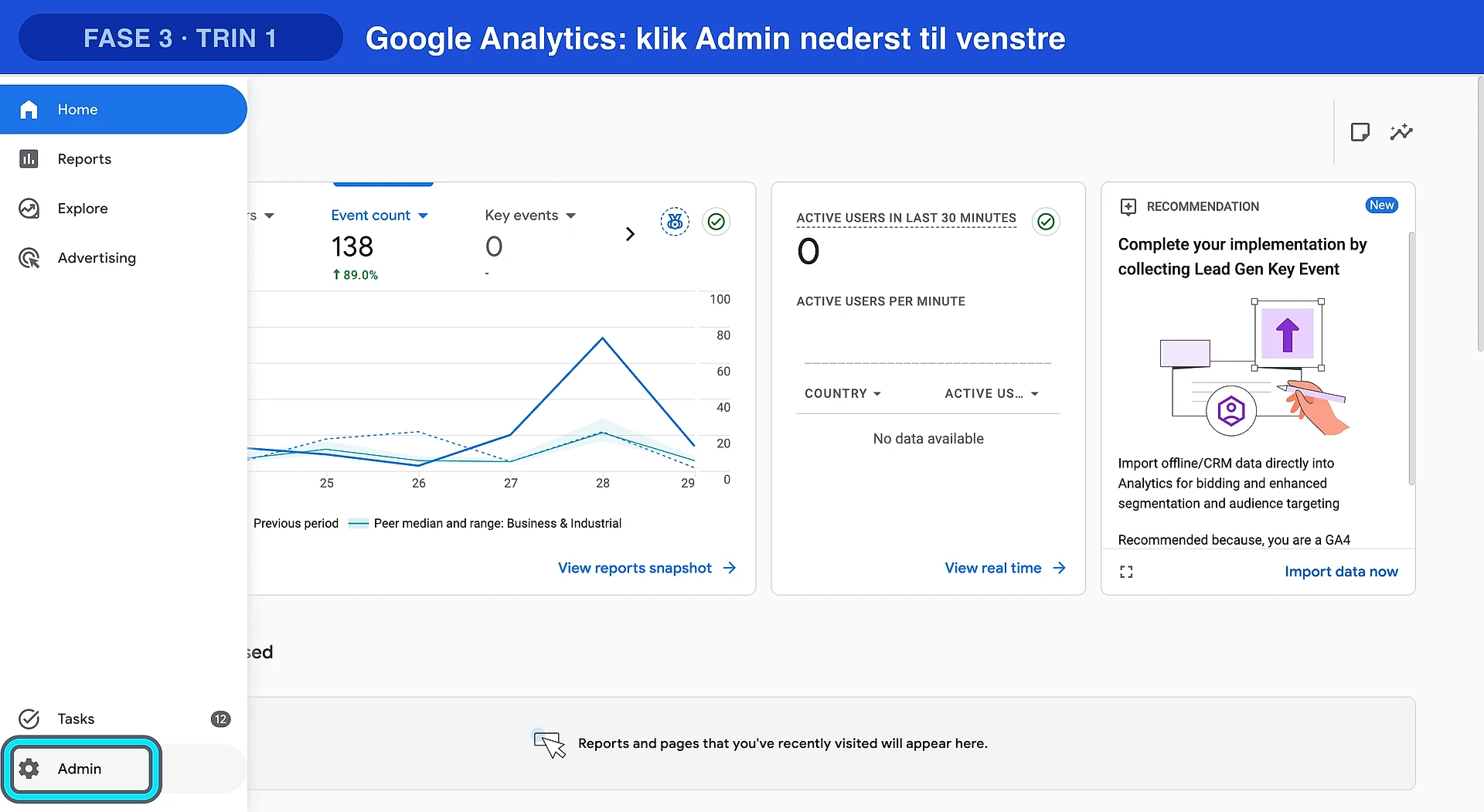Click the Lead Gen Key Event heading
The width and height of the screenshot is (1484, 812).
(1242, 257)
